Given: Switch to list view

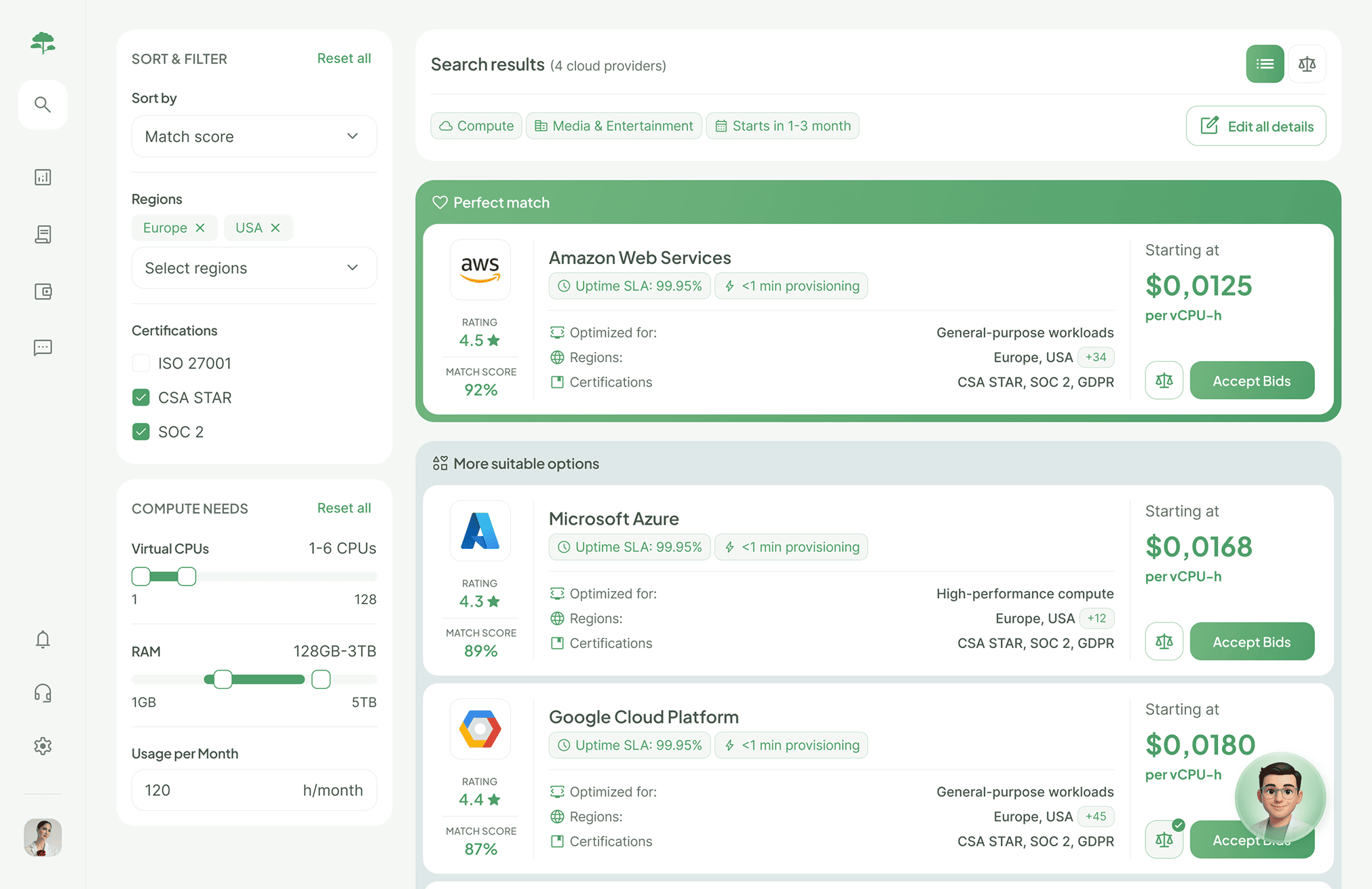Looking at the screenshot, I should [x=1264, y=64].
